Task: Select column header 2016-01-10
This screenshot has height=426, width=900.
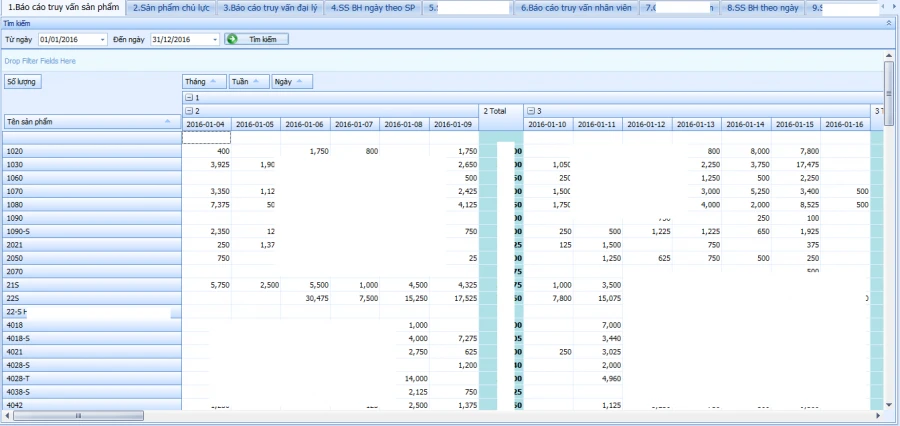Action: pyautogui.click(x=548, y=124)
